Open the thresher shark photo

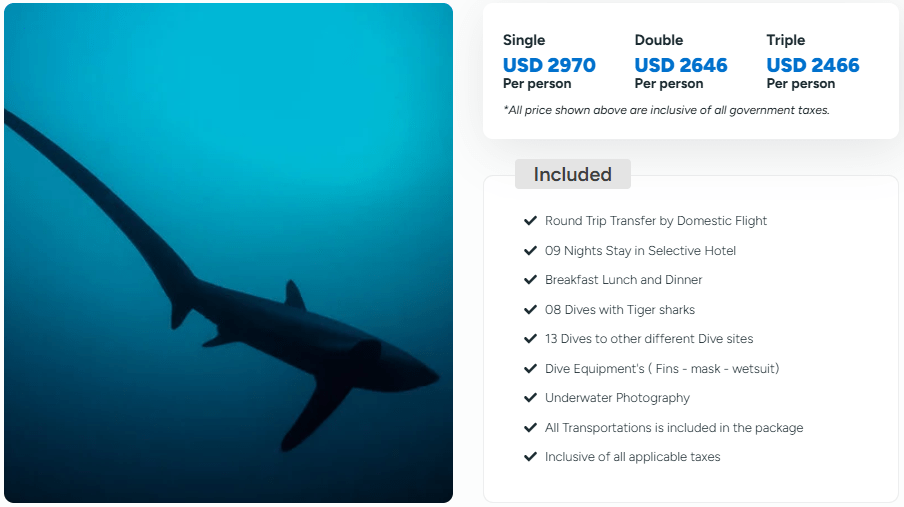pyautogui.click(x=228, y=253)
